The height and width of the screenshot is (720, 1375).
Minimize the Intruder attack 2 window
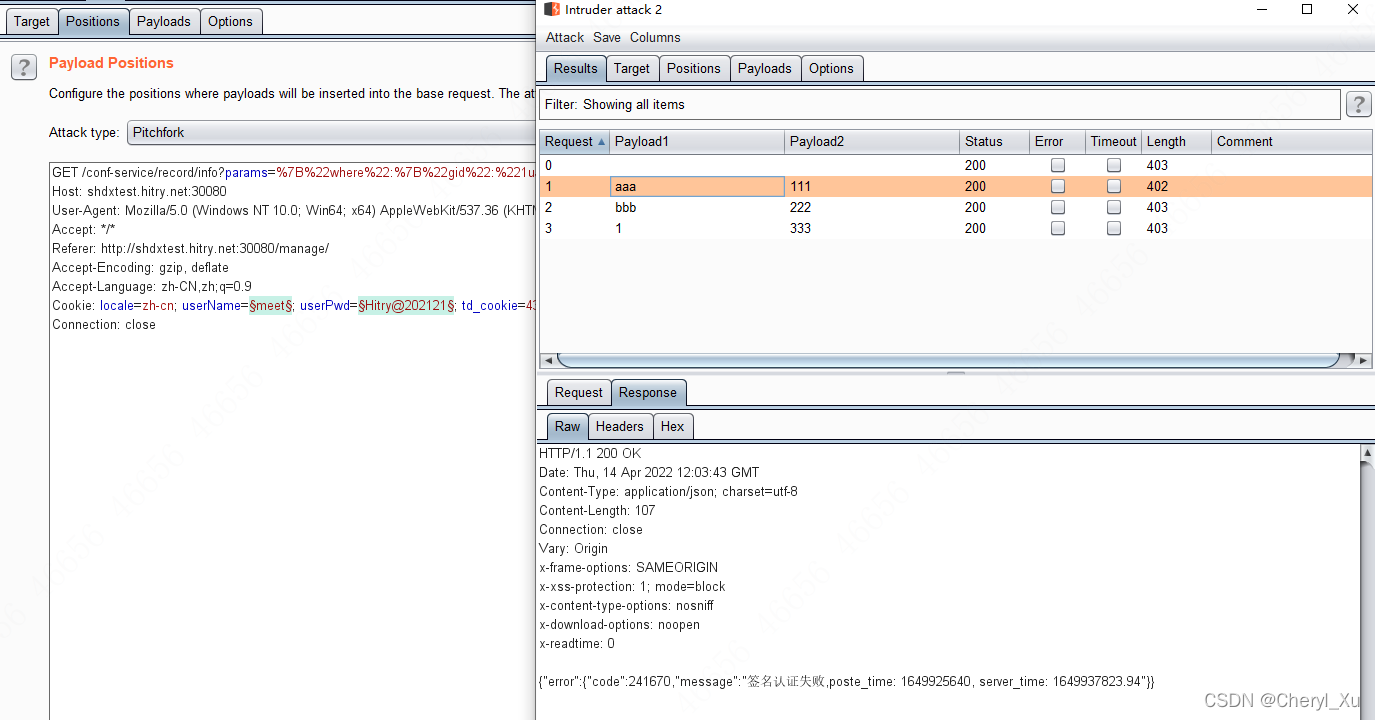click(1261, 10)
